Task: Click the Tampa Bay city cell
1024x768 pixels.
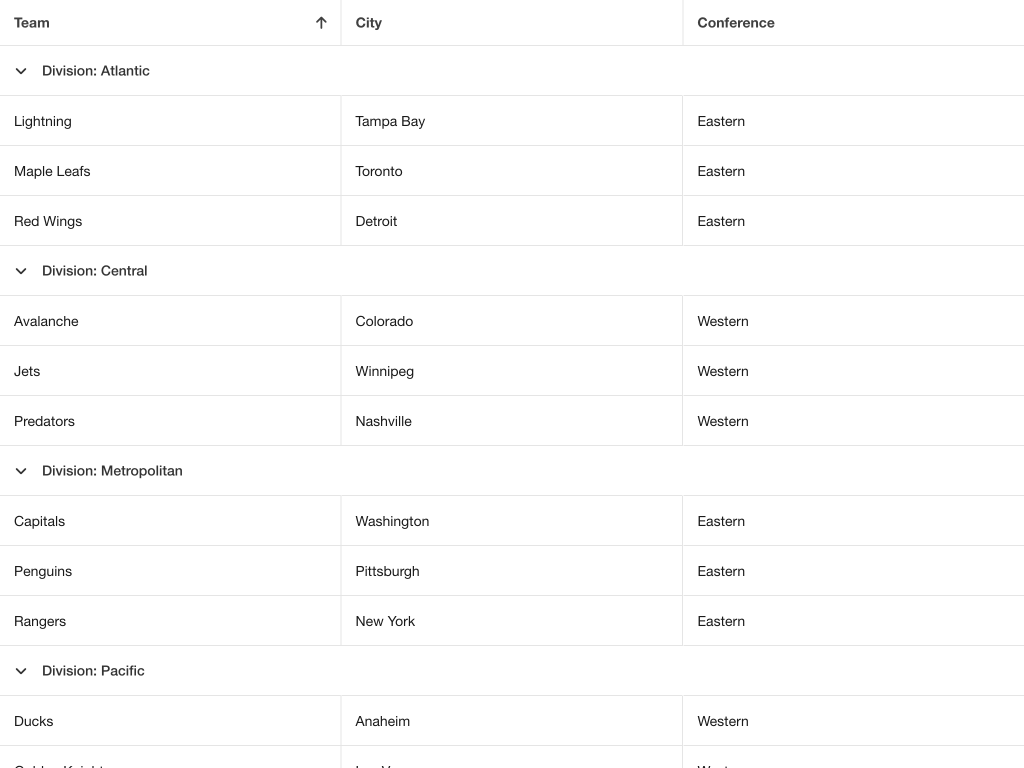Action: click(x=390, y=121)
